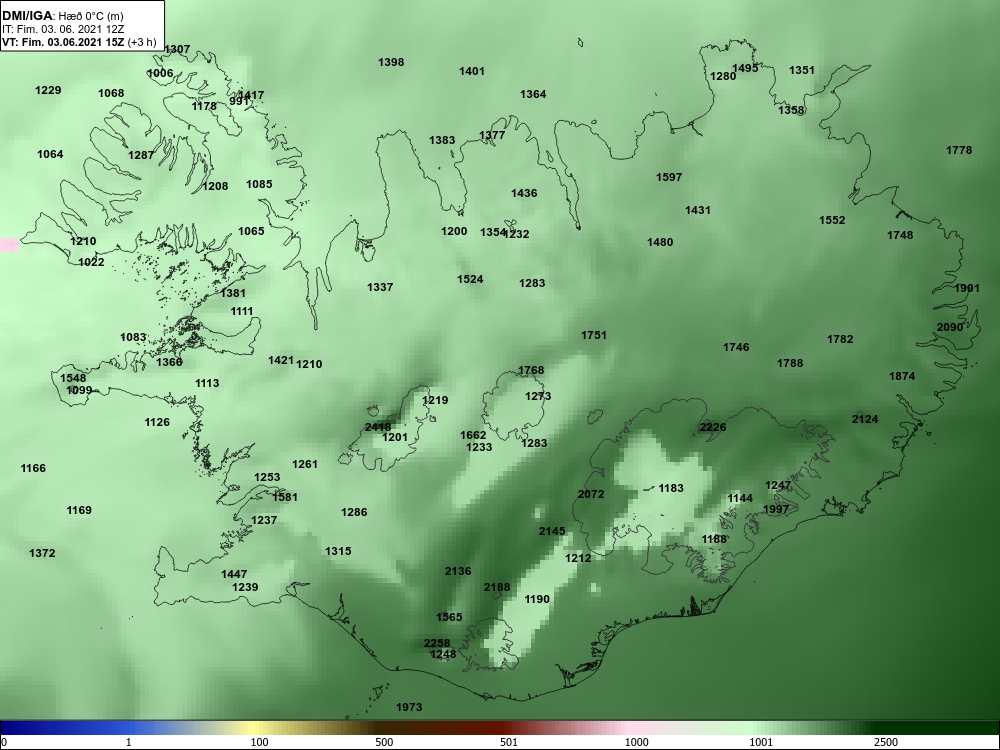Click the map value 1166
Viewport: 1000px width, 750px height.
33,469
